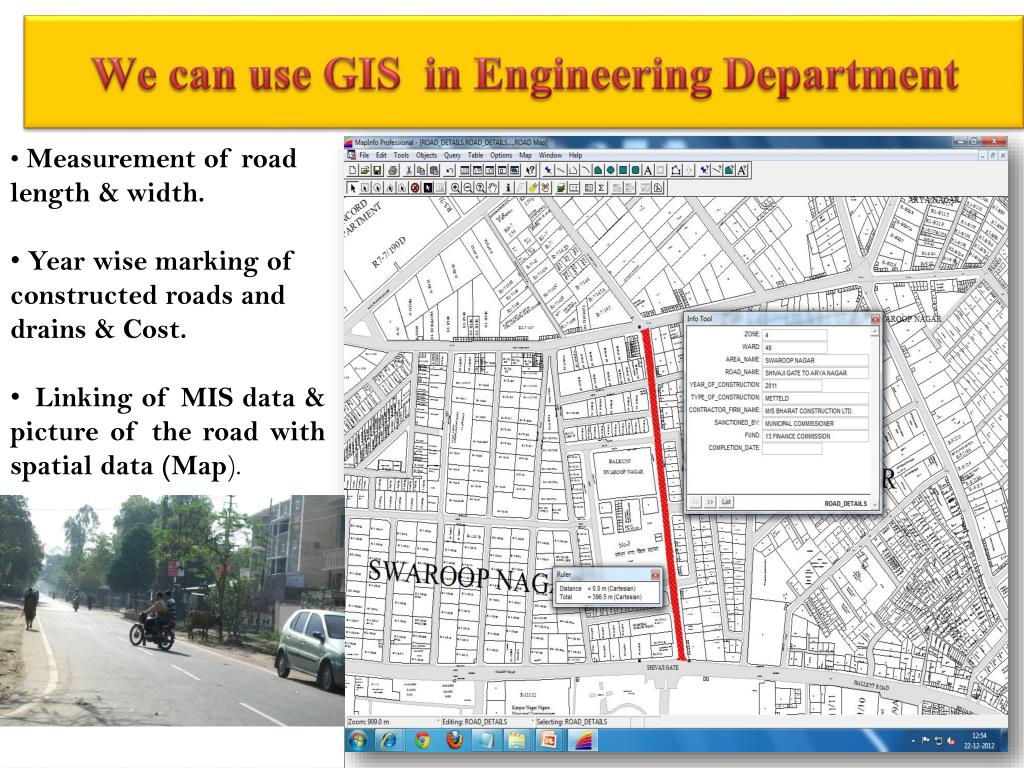Click the New Table toolbar icon

point(353,170)
